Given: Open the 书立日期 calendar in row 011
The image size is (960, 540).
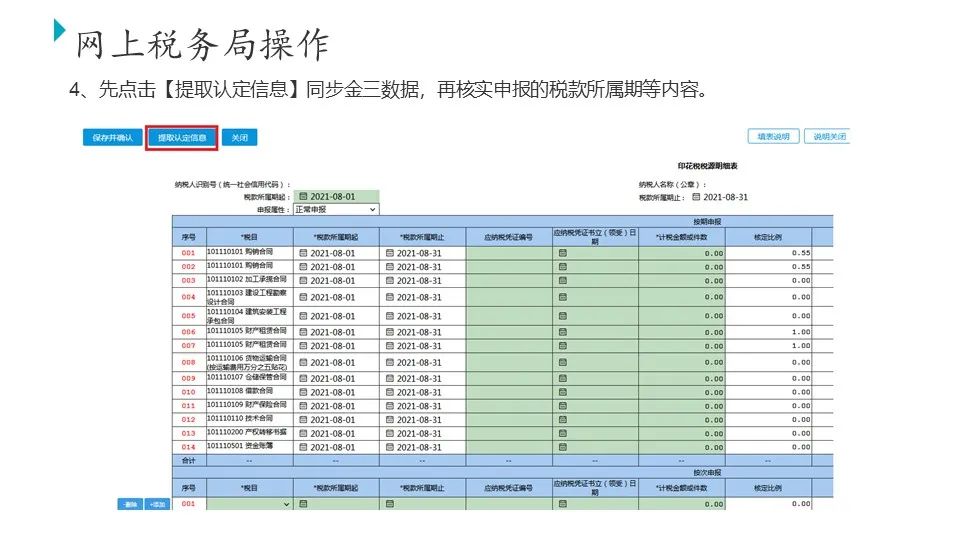Looking at the screenshot, I should click(563, 406).
